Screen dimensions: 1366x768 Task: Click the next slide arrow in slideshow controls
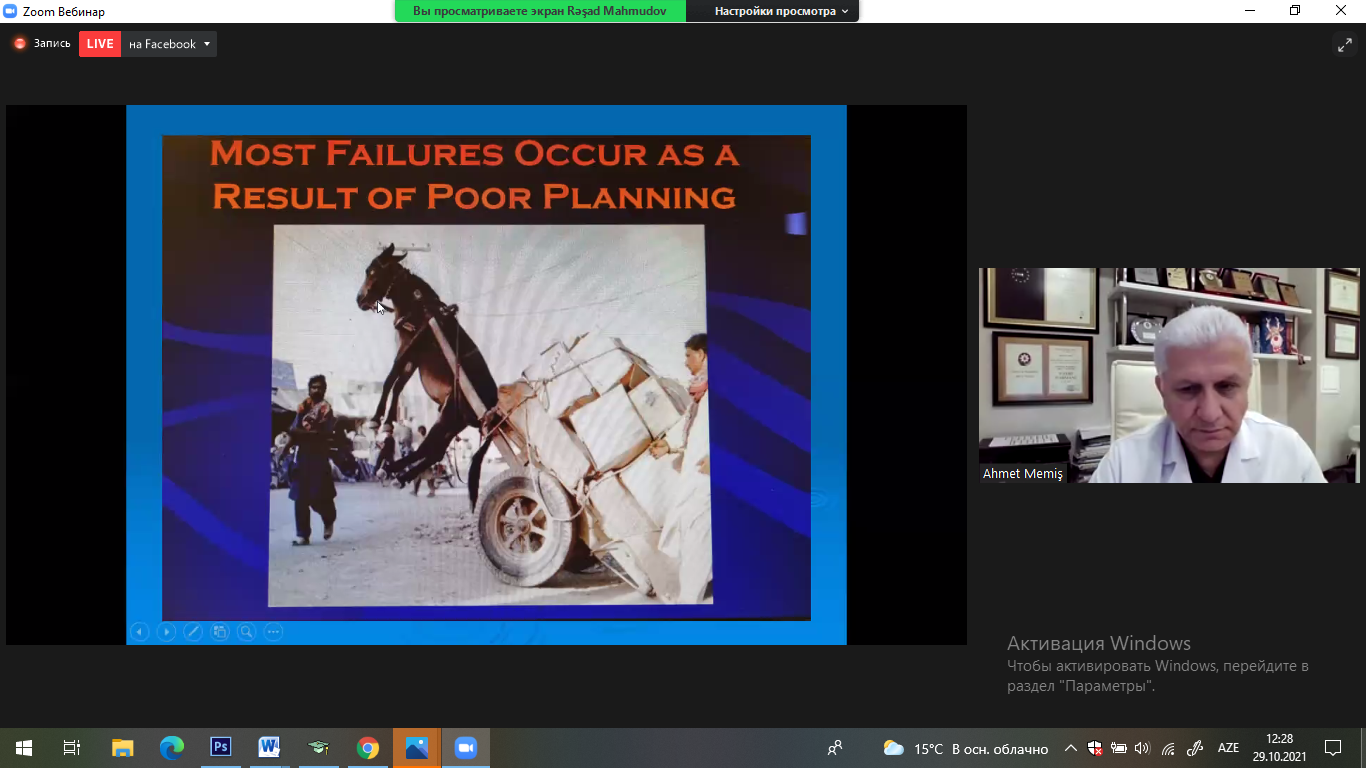point(167,632)
